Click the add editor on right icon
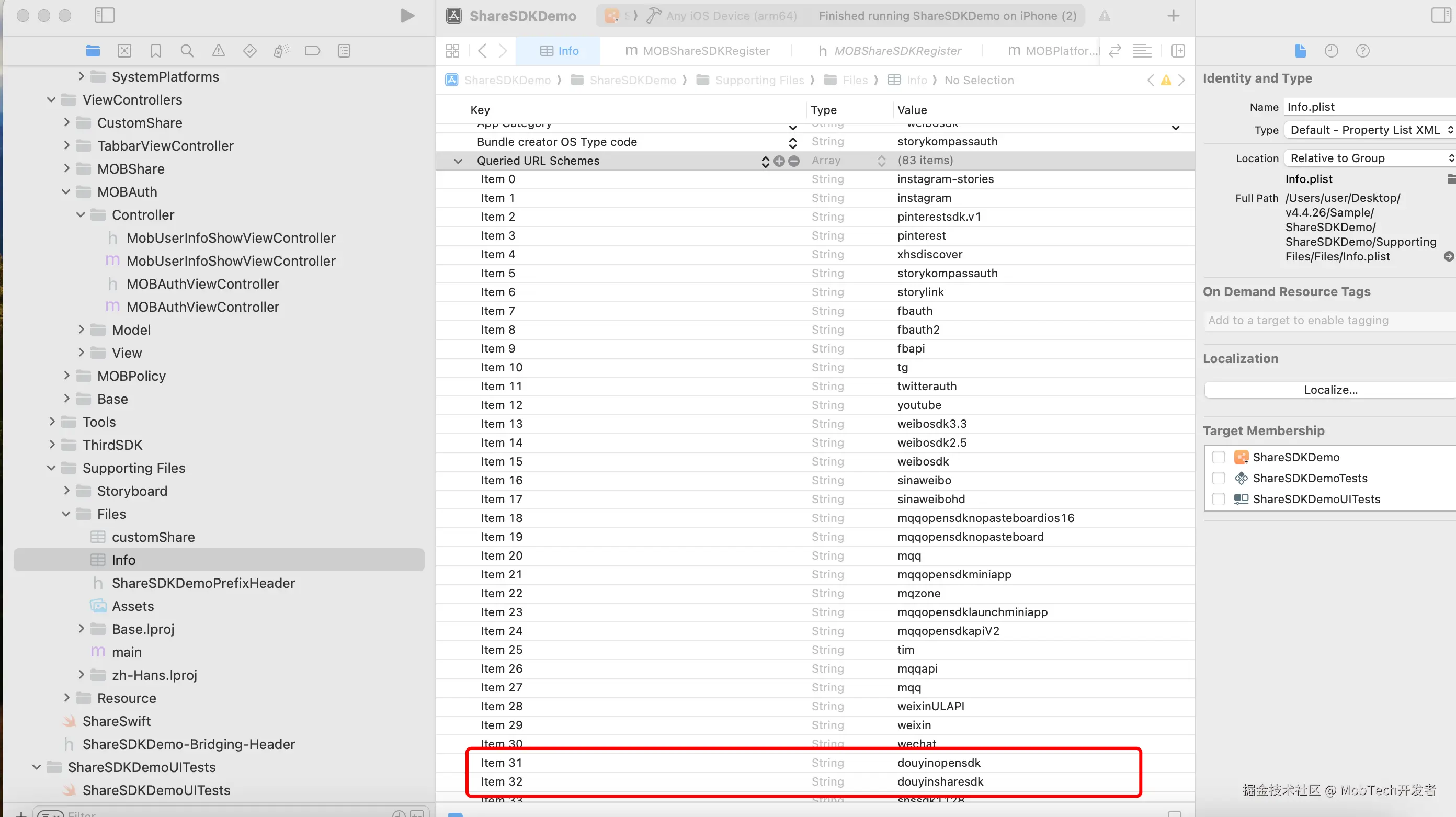This screenshot has height=817, width=1456. (1178, 51)
